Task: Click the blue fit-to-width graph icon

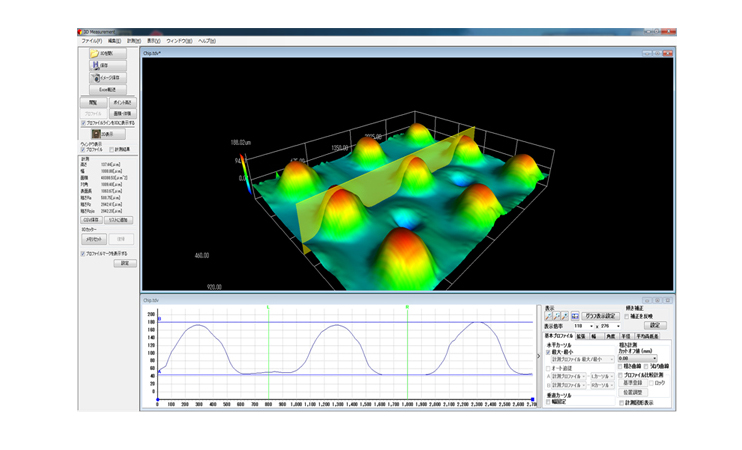Action: click(575, 316)
